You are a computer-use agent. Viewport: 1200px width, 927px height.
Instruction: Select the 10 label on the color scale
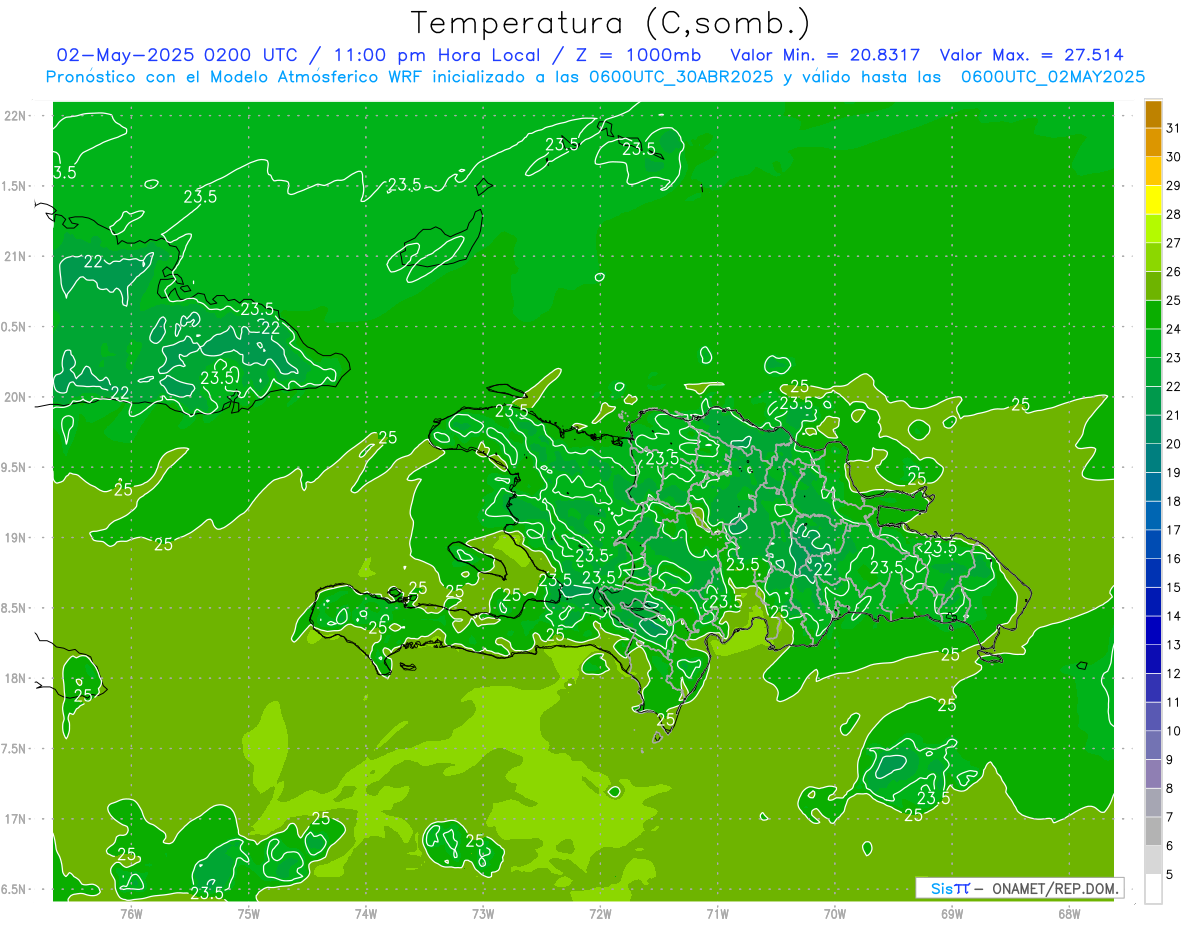coord(1173,731)
